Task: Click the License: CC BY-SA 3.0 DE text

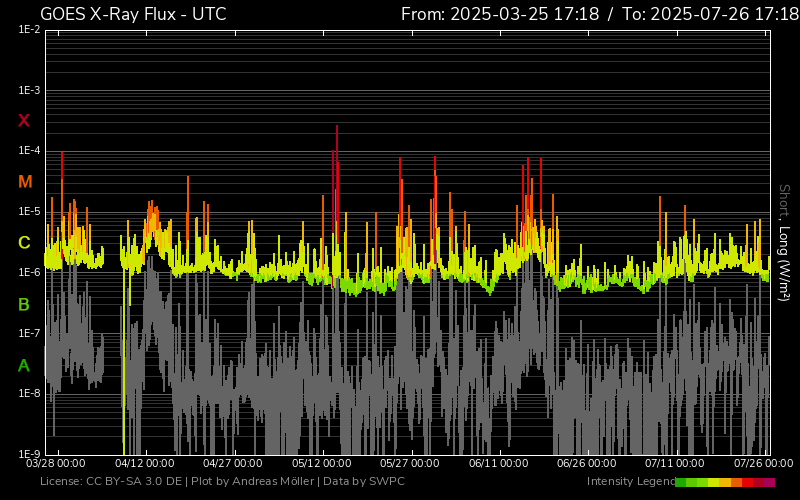Action: click(111, 482)
